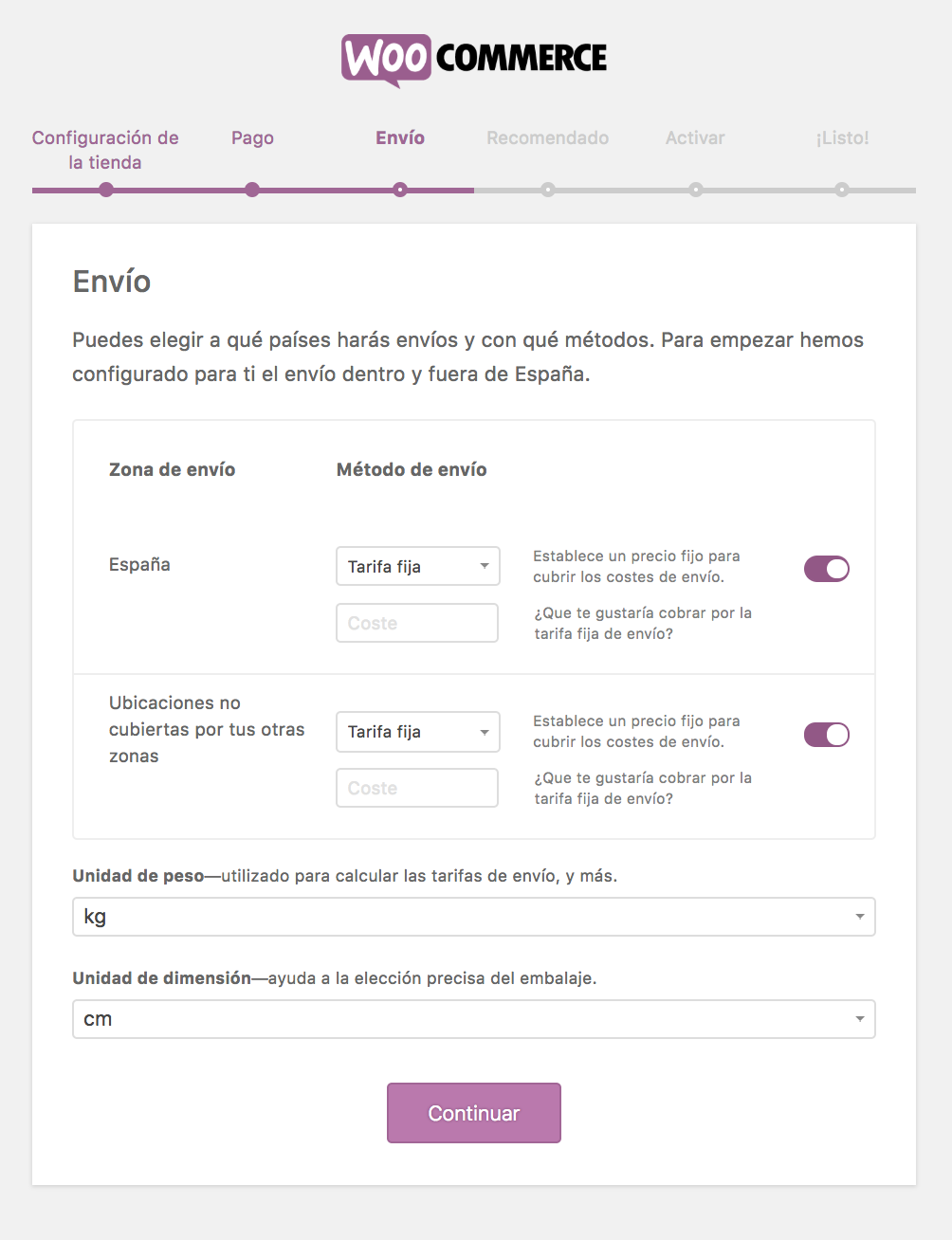
Task: Click the ¡Listo! step dot
Action: [843, 190]
